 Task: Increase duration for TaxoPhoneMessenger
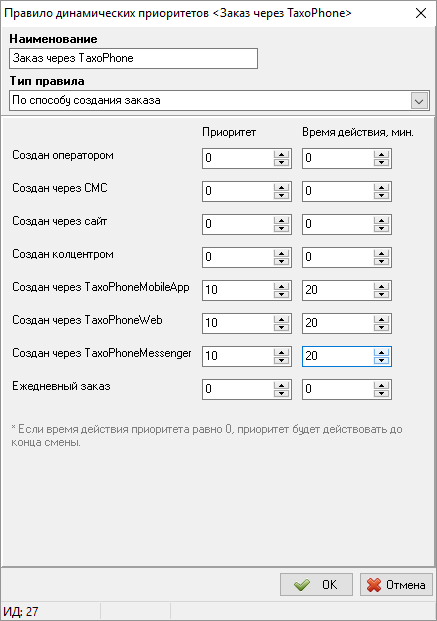click(382, 352)
